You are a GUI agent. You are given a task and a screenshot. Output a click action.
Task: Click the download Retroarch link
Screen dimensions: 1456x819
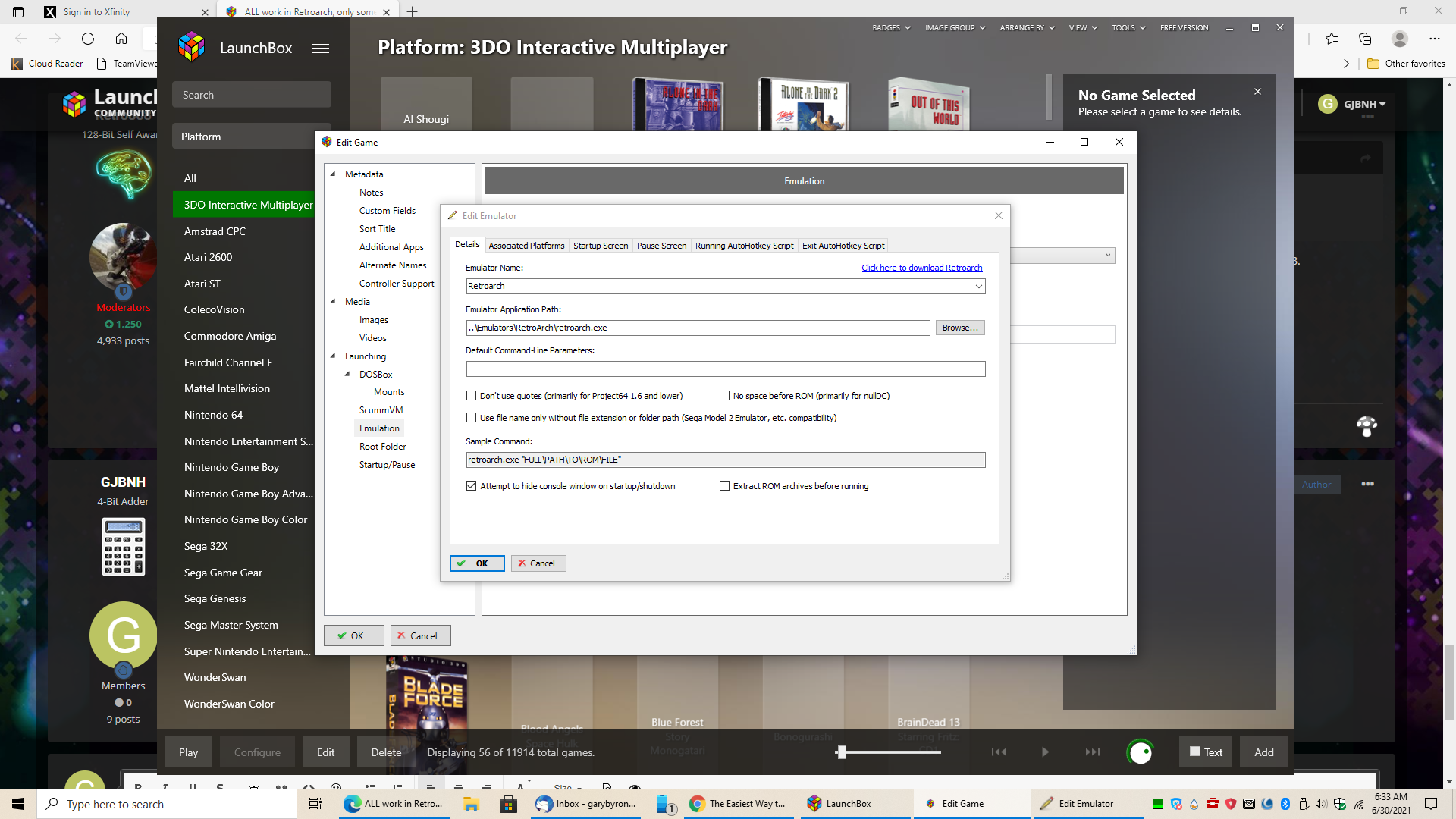coord(921,268)
